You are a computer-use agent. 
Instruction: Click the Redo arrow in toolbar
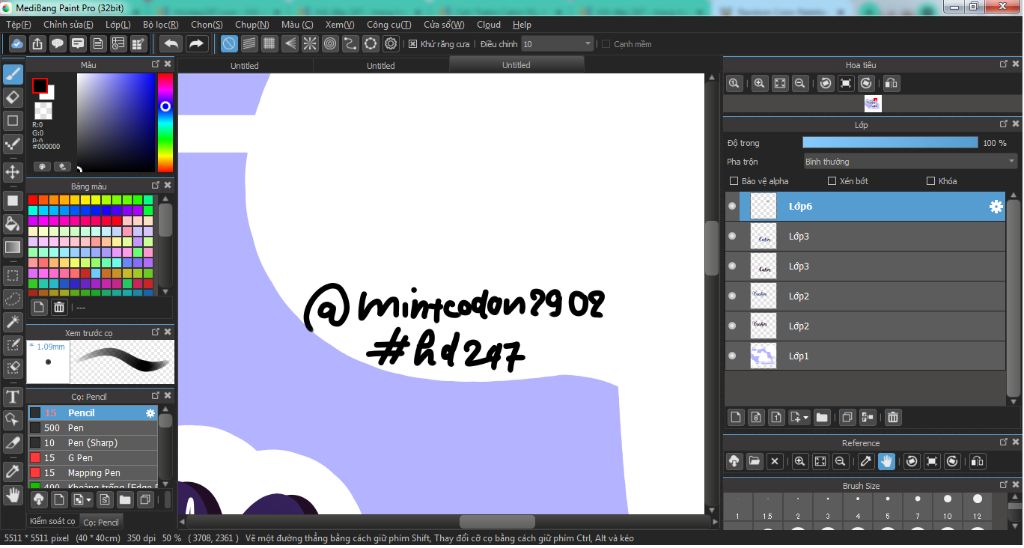[x=196, y=44]
